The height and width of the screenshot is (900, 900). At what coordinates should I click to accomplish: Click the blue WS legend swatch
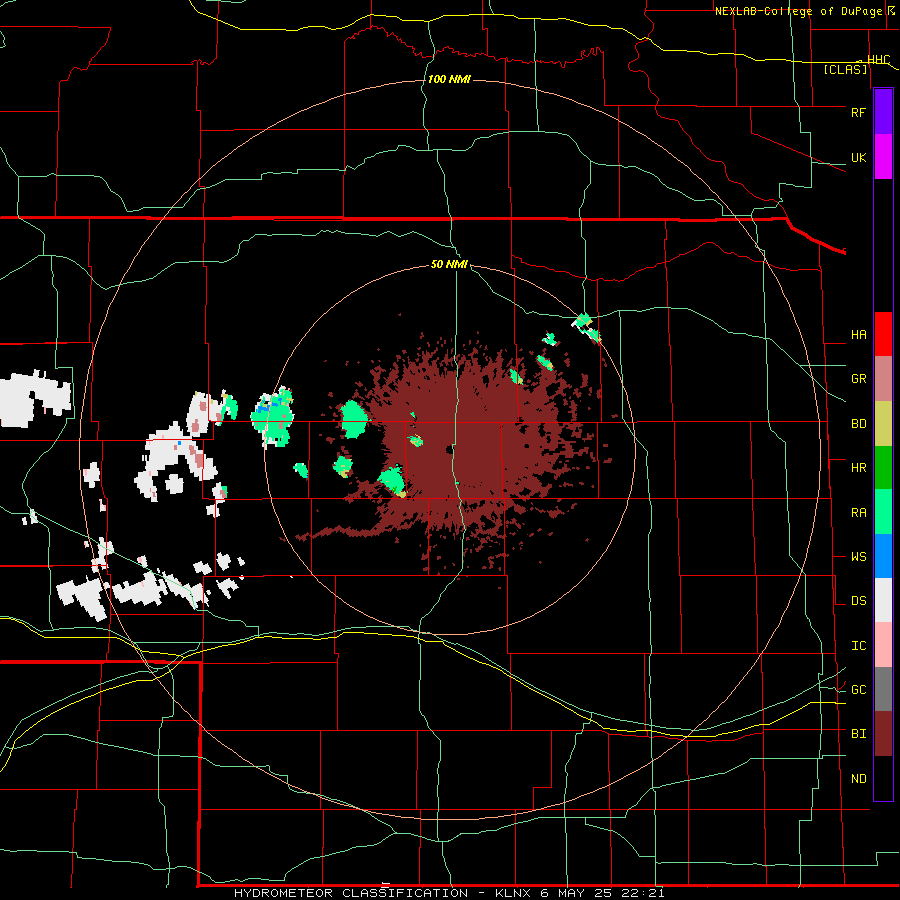[883, 556]
